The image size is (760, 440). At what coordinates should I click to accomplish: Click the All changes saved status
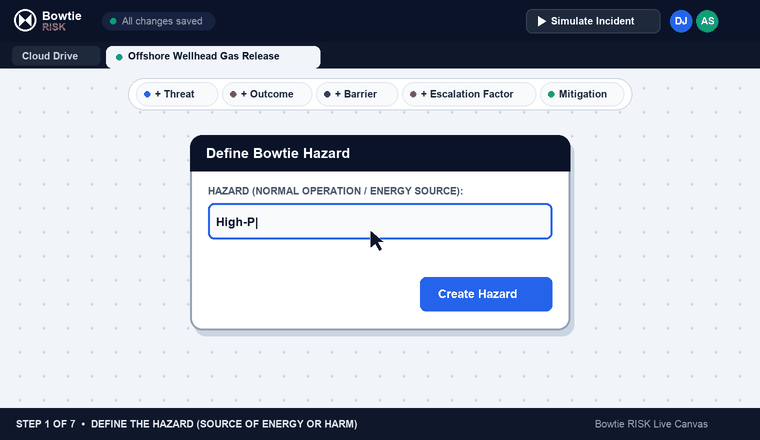tap(158, 21)
